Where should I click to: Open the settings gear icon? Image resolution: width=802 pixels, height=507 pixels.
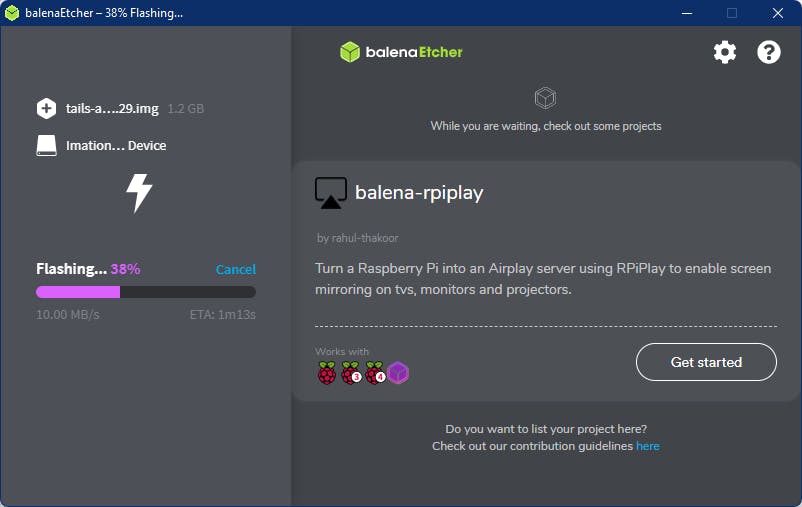coord(725,52)
